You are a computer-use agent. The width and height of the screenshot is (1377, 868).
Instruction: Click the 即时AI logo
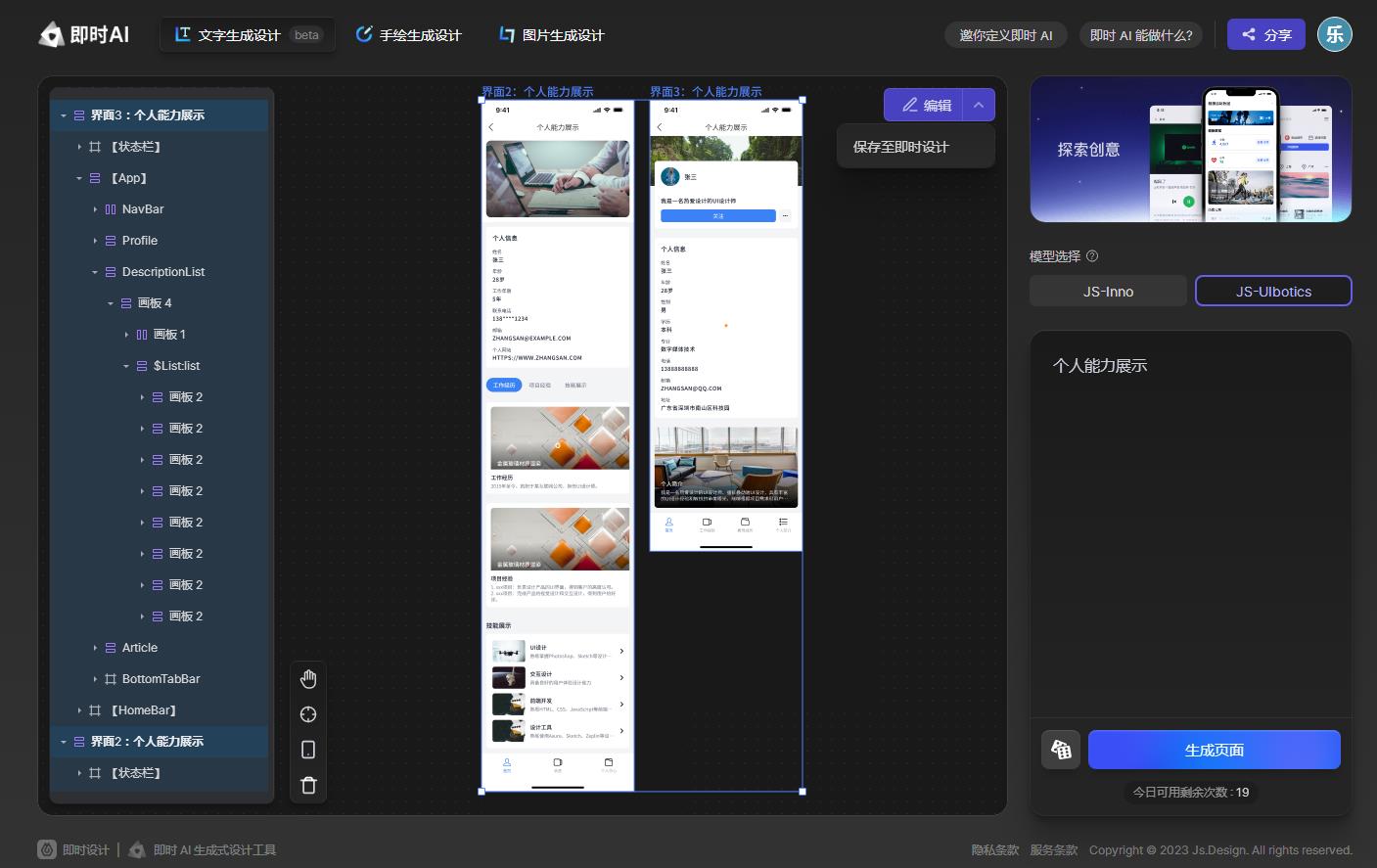(84, 34)
